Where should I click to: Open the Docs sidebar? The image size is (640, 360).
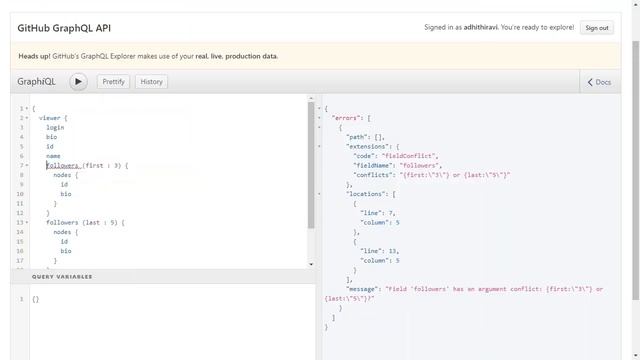(x=599, y=82)
